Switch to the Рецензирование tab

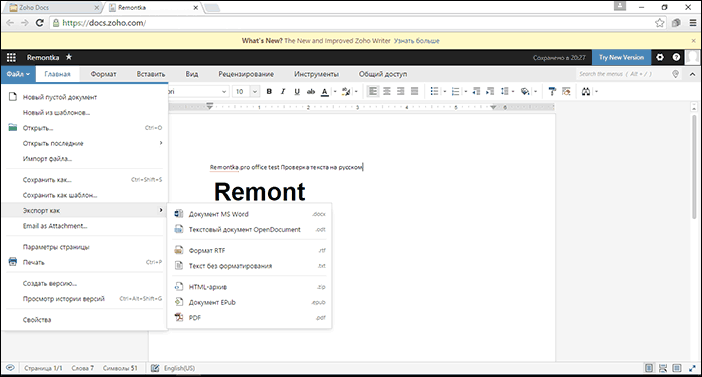pos(246,74)
